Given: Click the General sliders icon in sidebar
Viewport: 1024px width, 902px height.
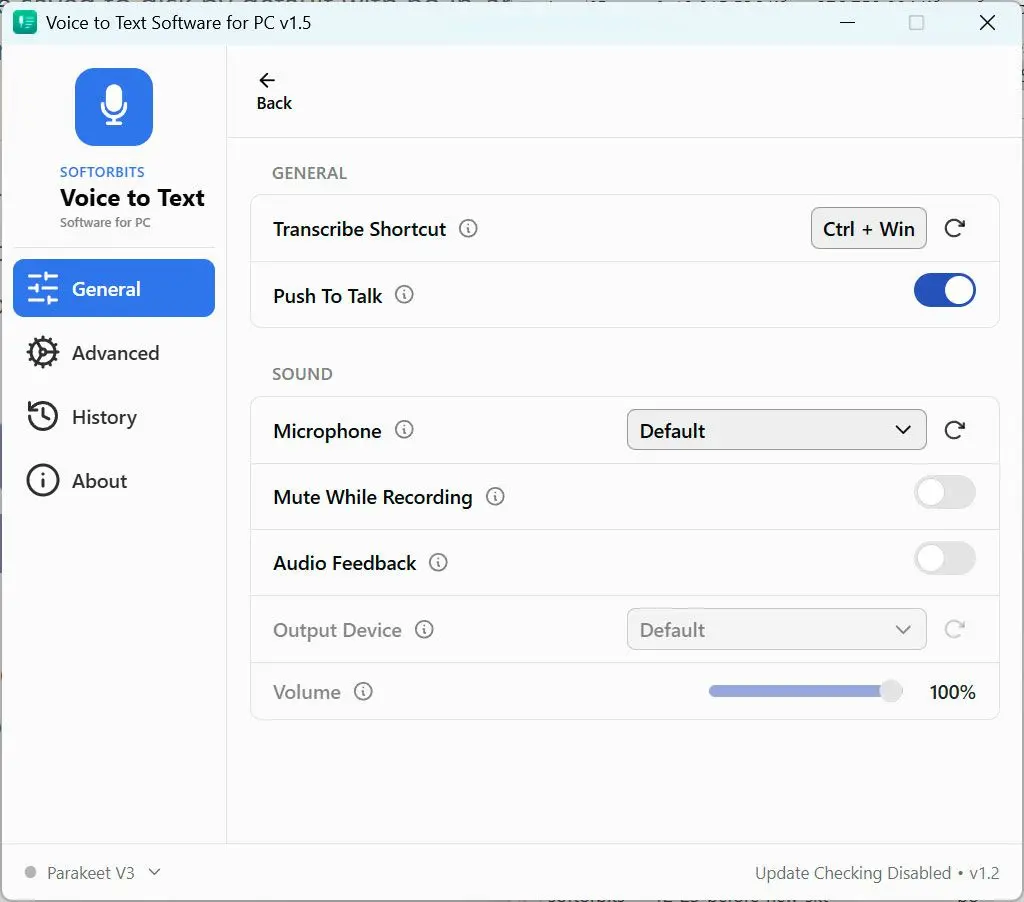Looking at the screenshot, I should (43, 288).
